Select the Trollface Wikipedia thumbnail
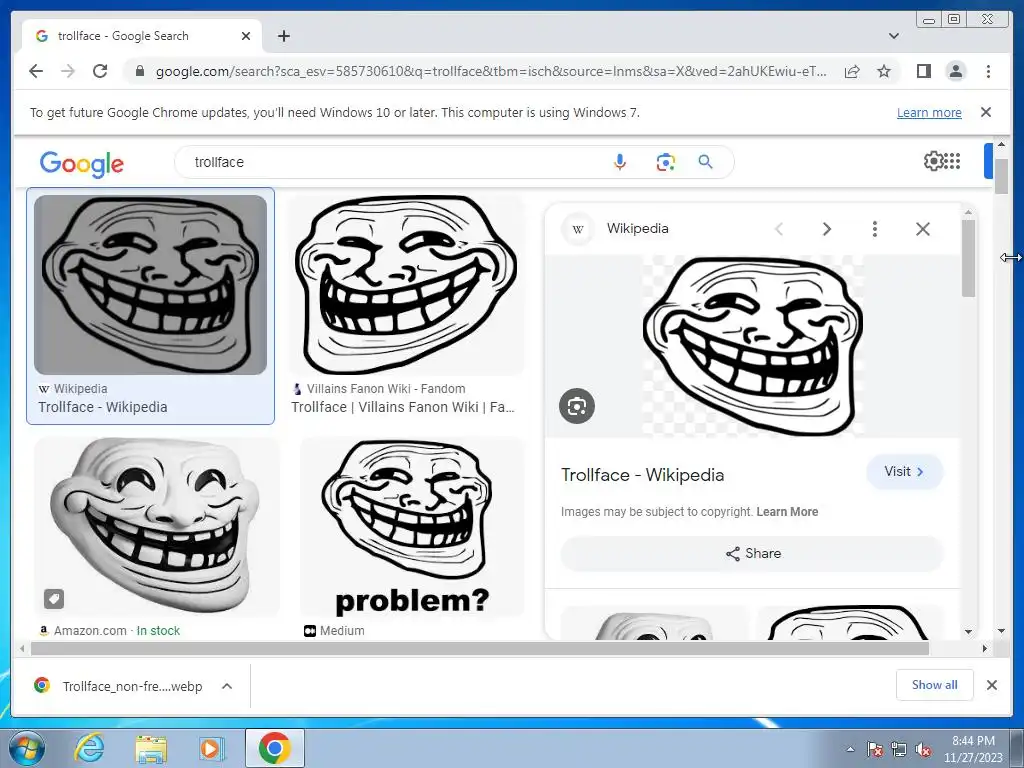The height and width of the screenshot is (768, 1024). (150, 285)
